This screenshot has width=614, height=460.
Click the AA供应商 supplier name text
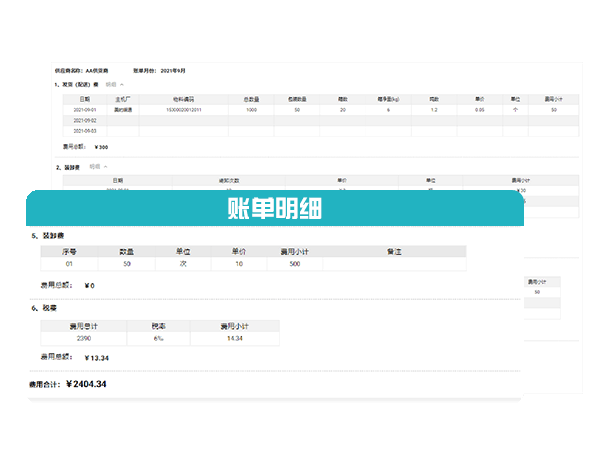click(x=102, y=71)
